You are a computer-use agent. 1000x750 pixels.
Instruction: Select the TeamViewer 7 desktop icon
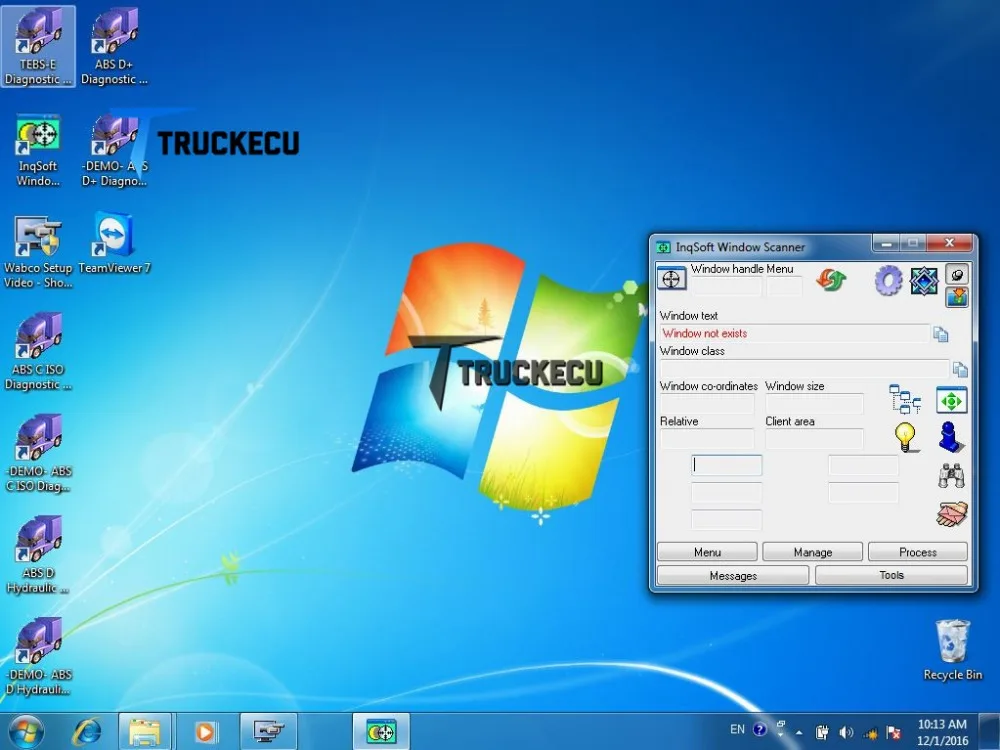(x=114, y=244)
